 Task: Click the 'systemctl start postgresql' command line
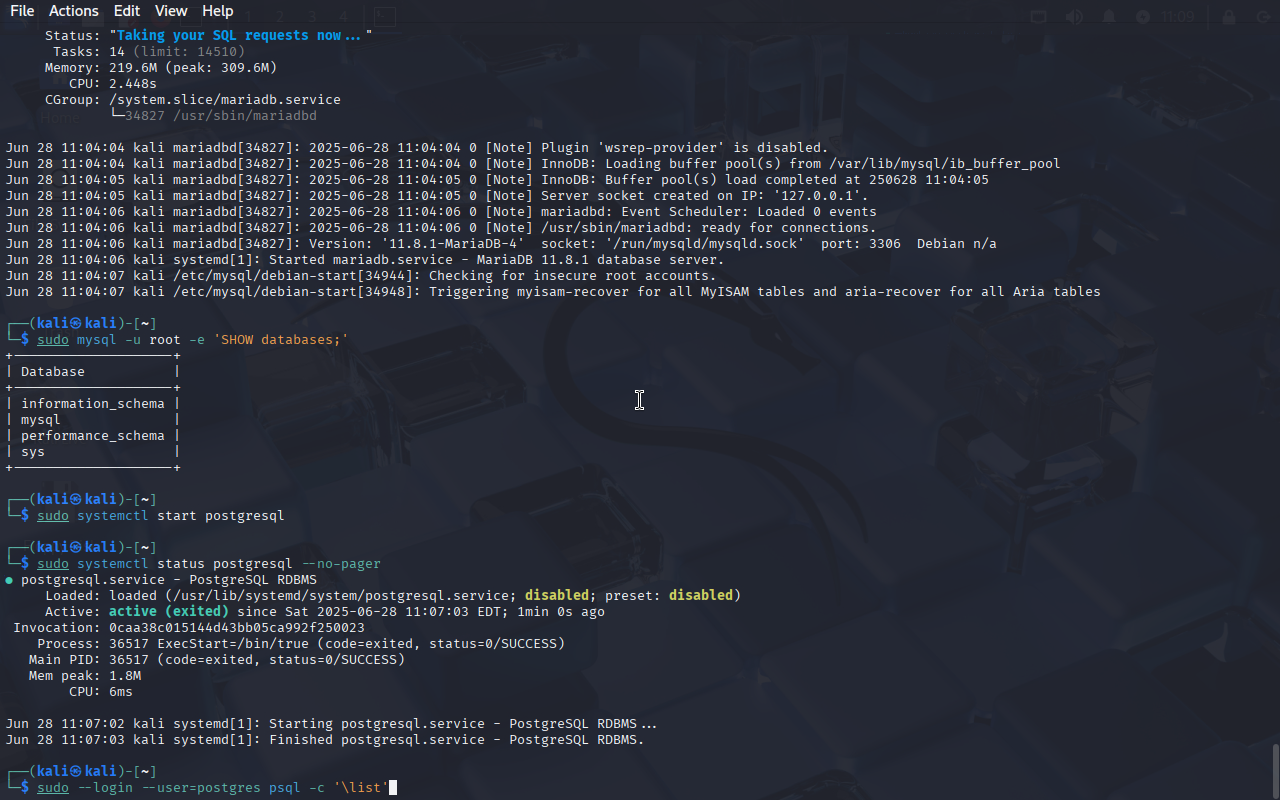(x=161, y=516)
